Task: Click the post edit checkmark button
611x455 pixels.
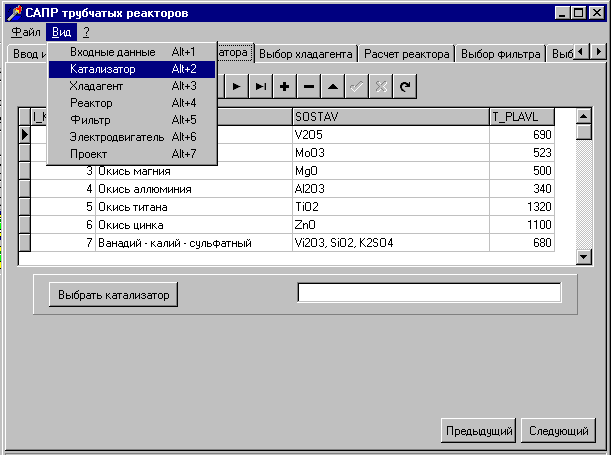Action: (356, 87)
